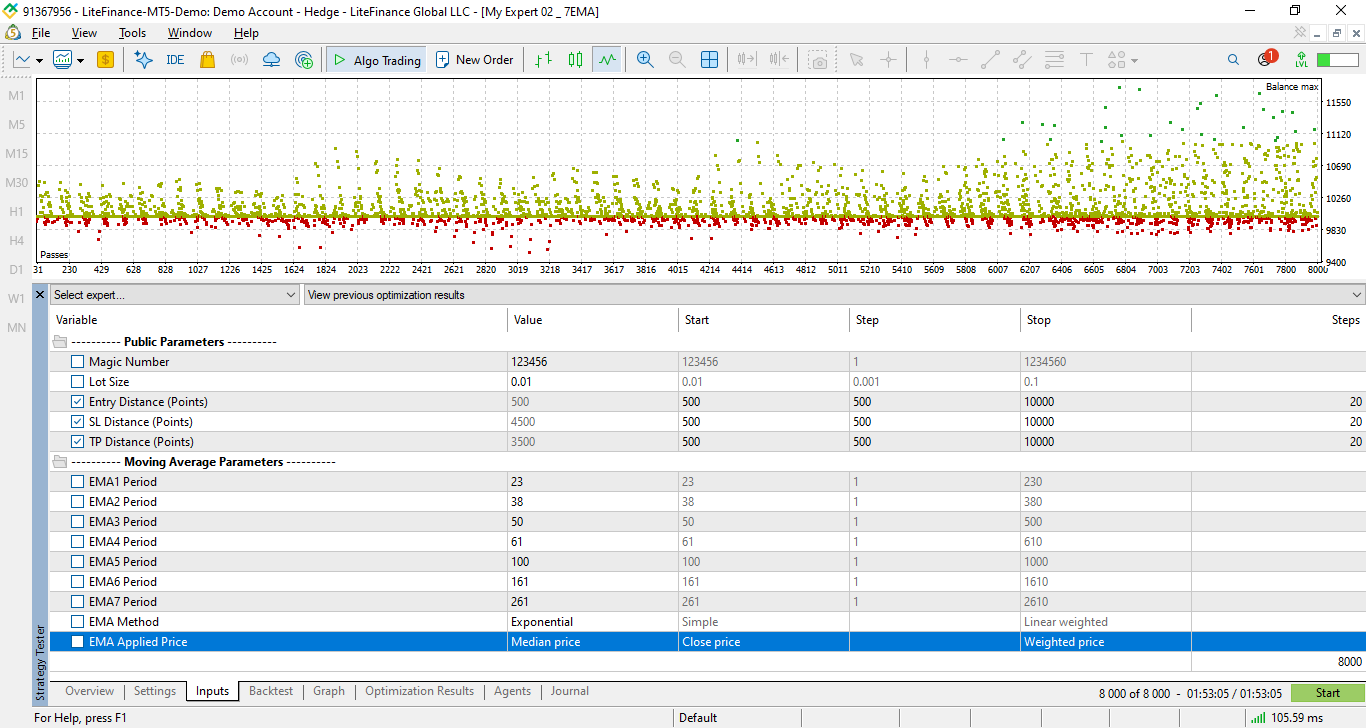Select the line chart icon
The height and width of the screenshot is (728, 1366).
click(607, 60)
